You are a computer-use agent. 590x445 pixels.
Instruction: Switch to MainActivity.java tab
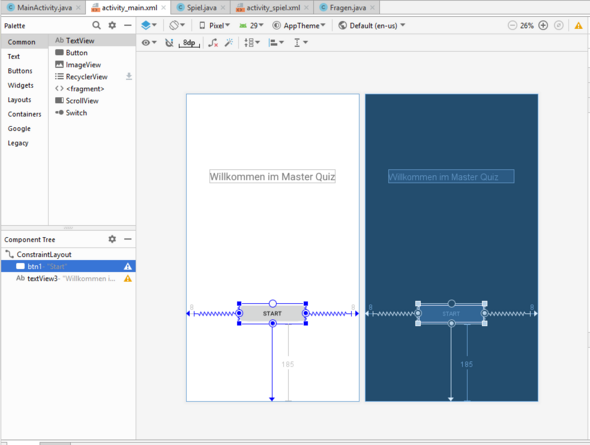click(44, 7)
